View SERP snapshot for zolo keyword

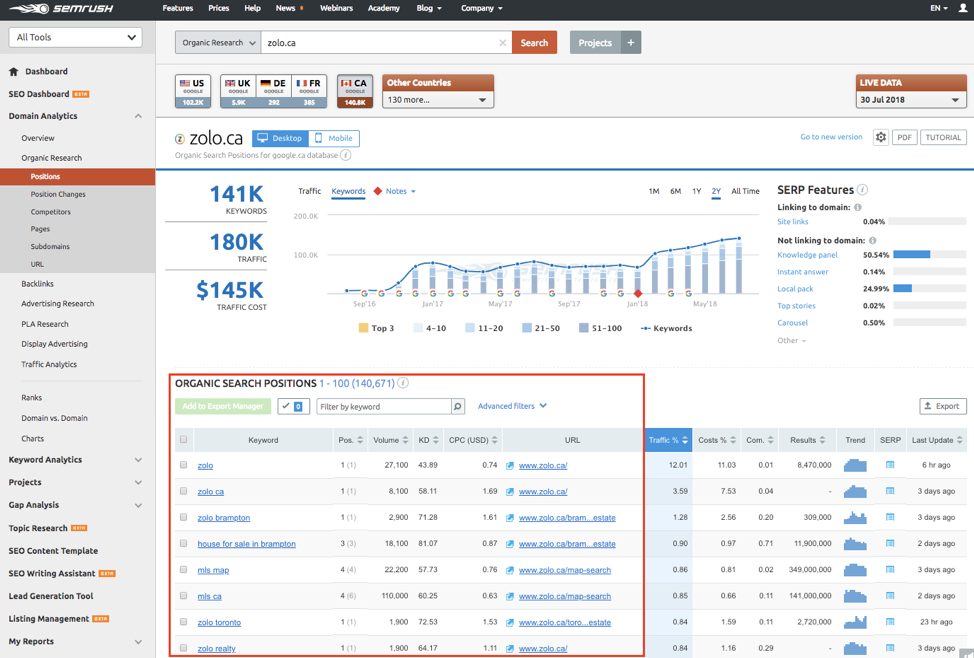click(x=890, y=465)
